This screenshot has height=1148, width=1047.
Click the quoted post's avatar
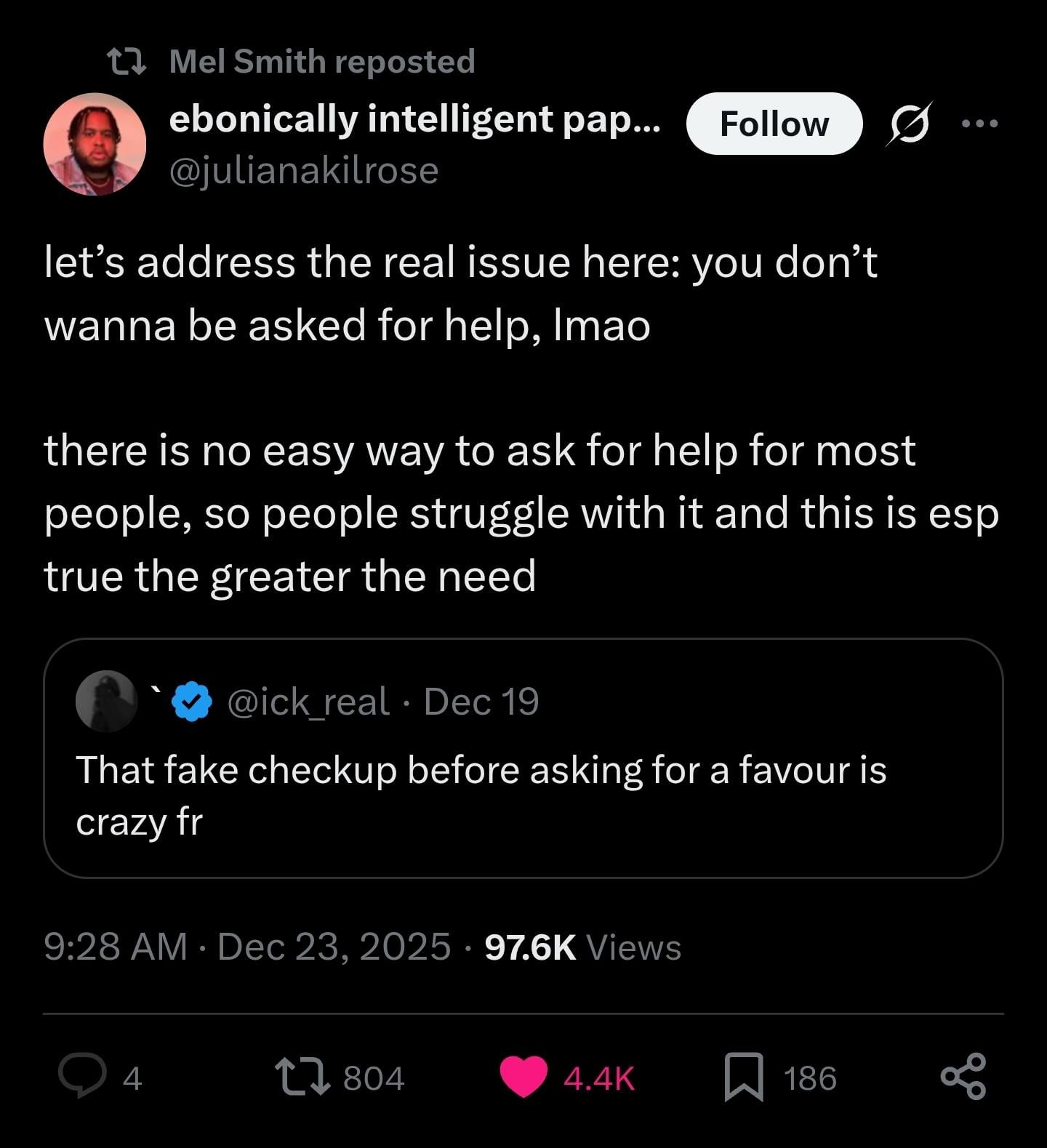[107, 701]
